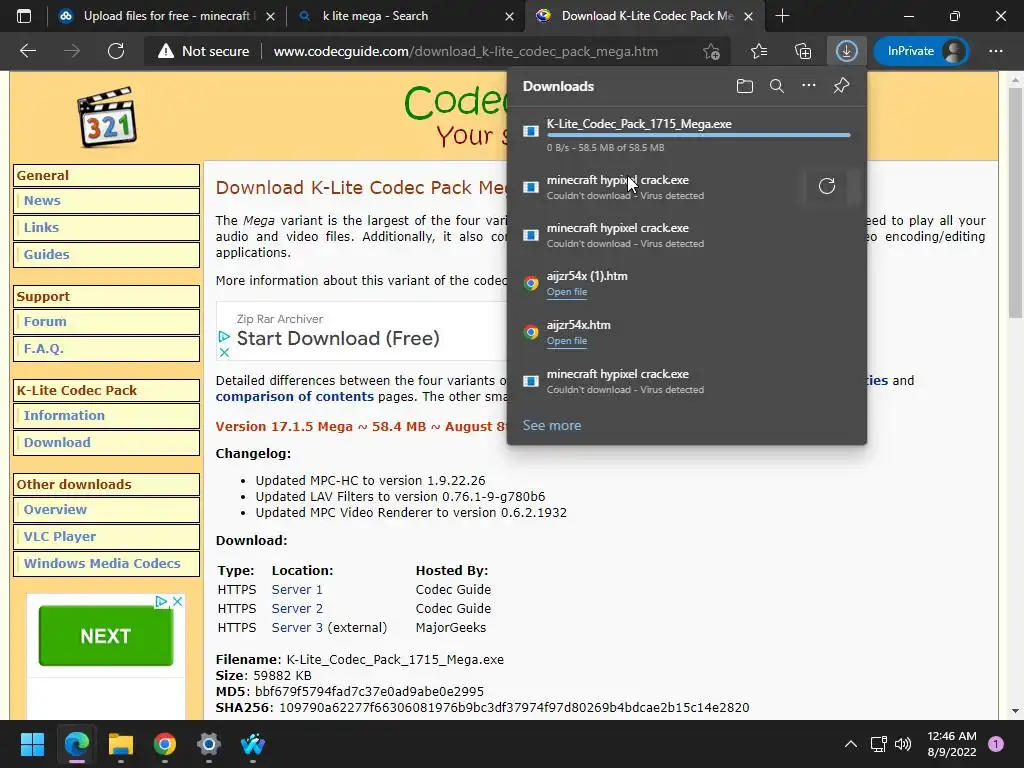Open the Forum menu item

pos(106,321)
